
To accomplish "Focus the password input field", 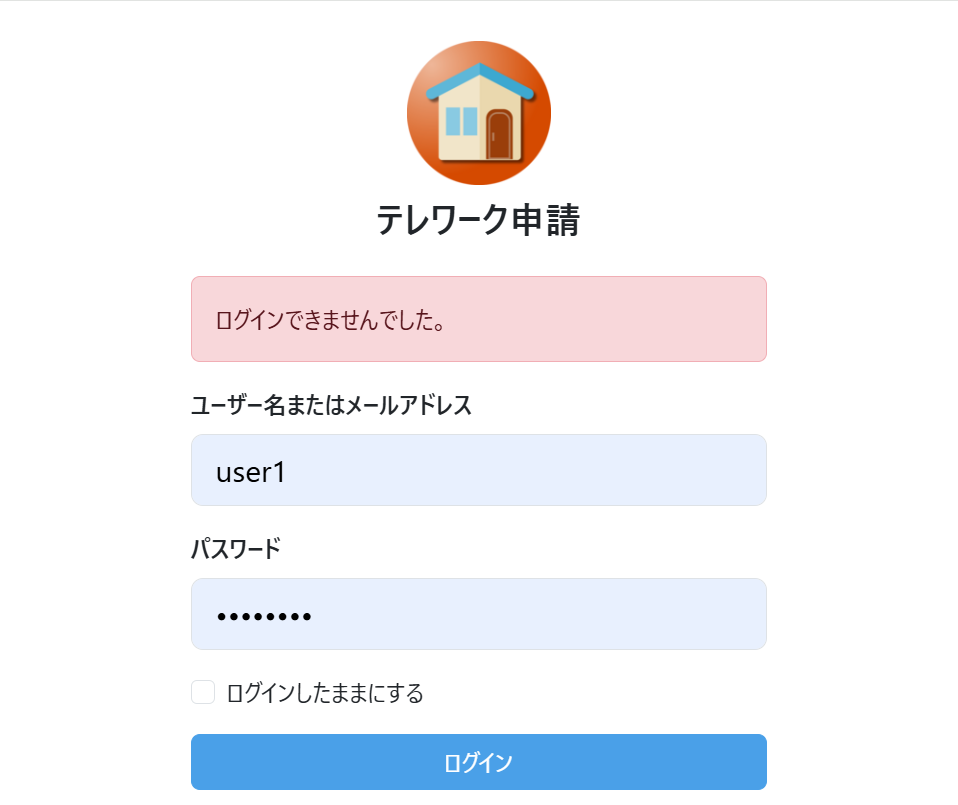I will 479,614.
